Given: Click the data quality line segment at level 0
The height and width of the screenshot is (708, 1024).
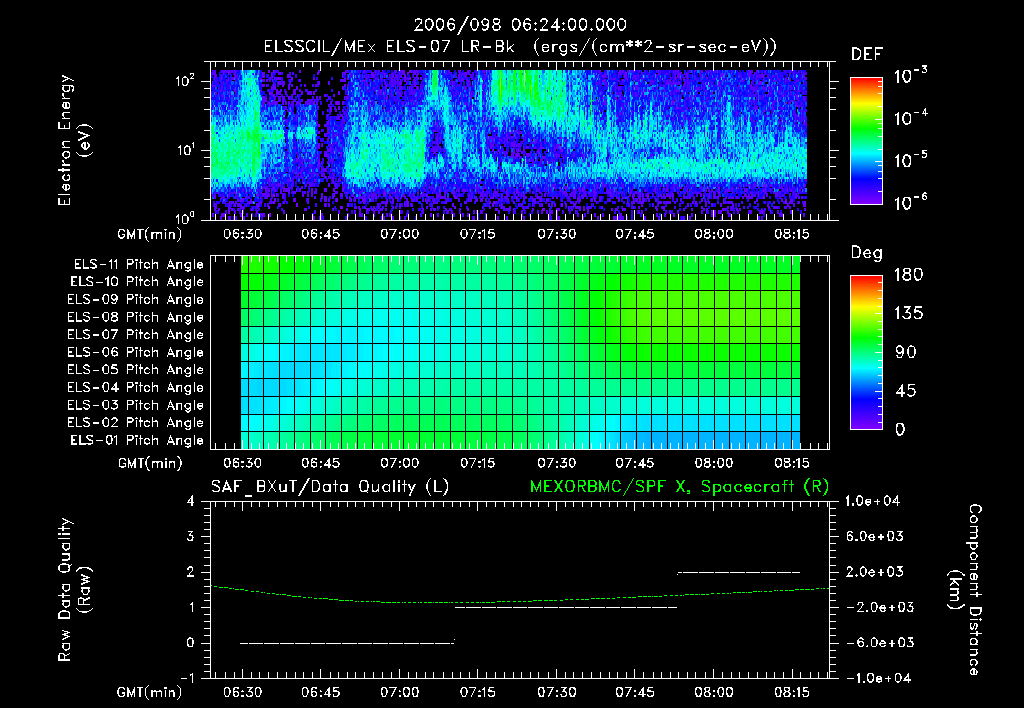Looking at the screenshot, I should click(347, 643).
